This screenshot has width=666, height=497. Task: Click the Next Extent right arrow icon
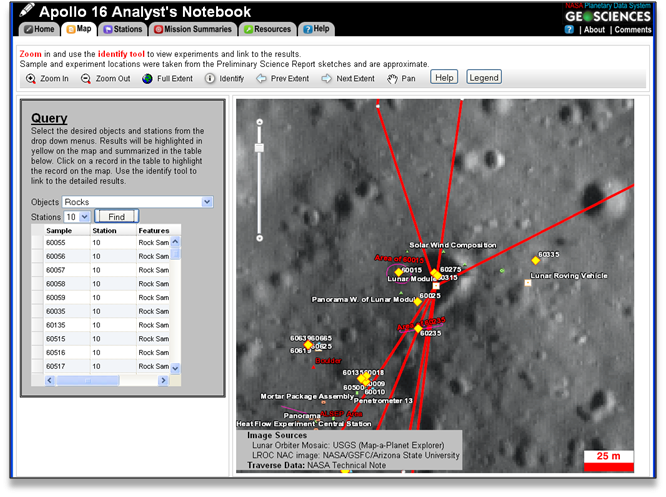pyautogui.click(x=326, y=79)
